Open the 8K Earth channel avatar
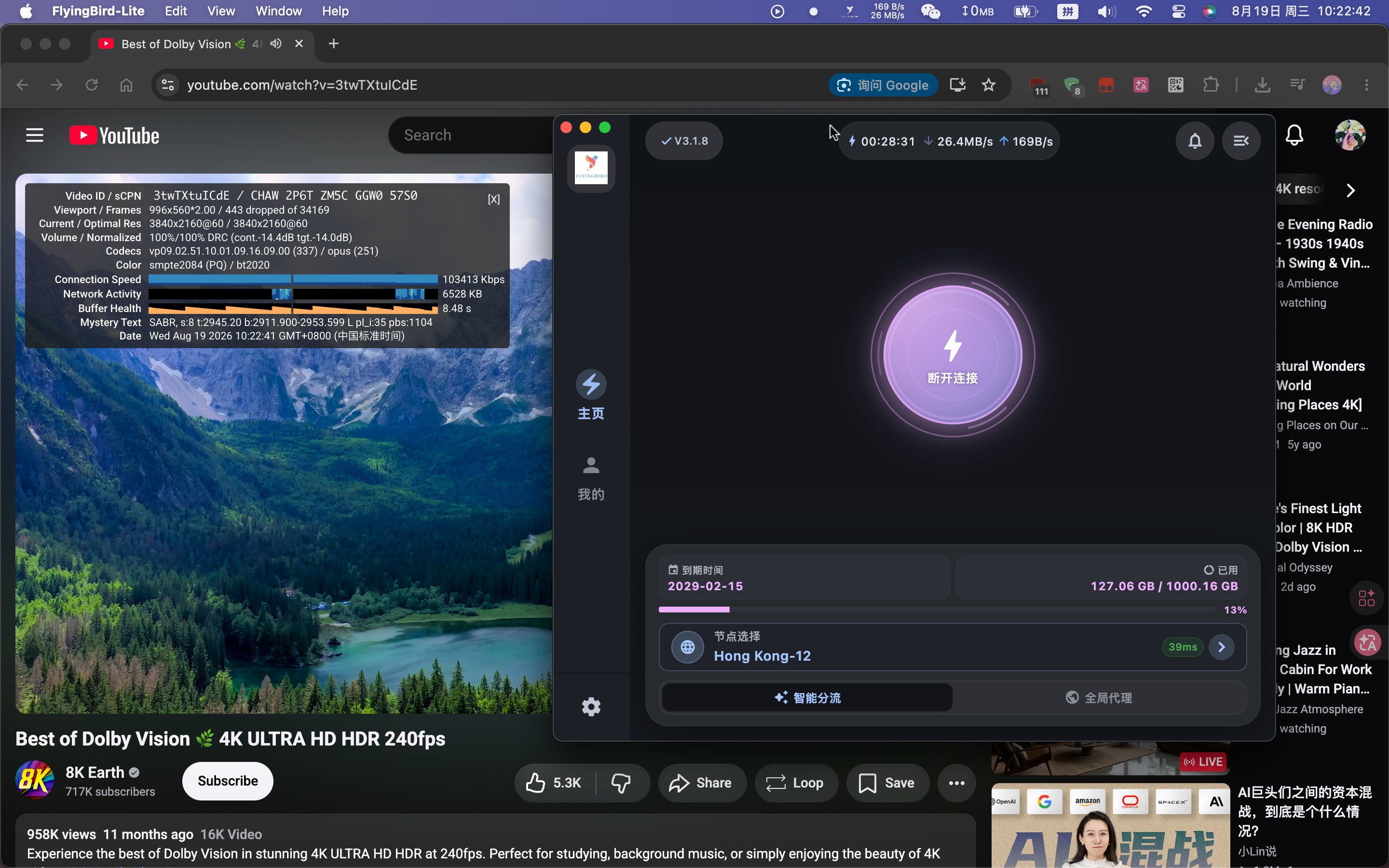Screen dimensions: 1389x868 pos(34,780)
